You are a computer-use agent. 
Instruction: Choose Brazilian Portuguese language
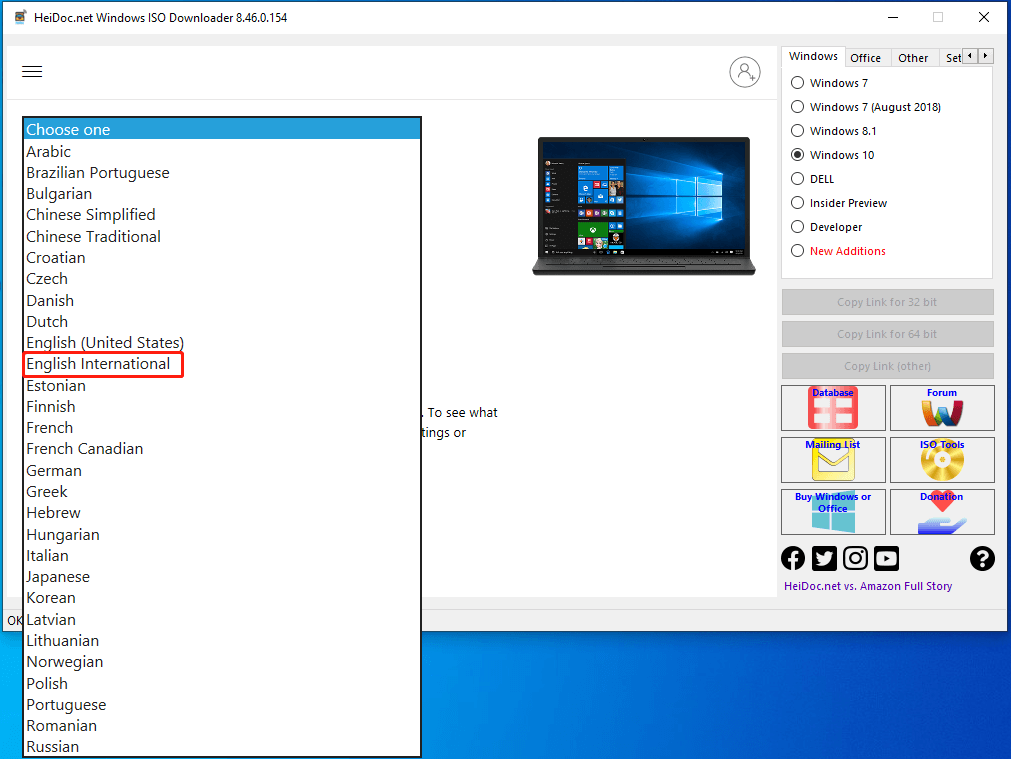click(x=222, y=173)
